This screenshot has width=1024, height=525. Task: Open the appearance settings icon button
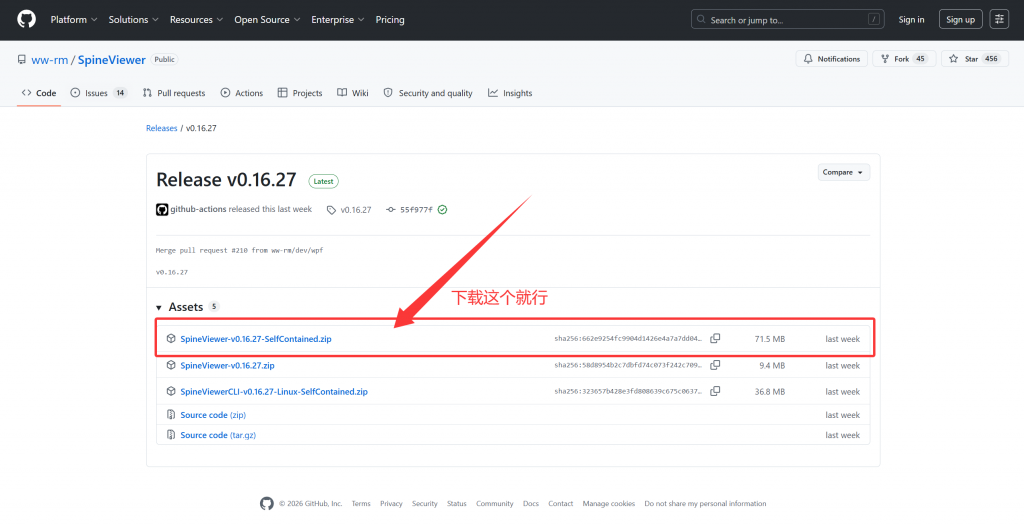pyautogui.click(x=999, y=20)
